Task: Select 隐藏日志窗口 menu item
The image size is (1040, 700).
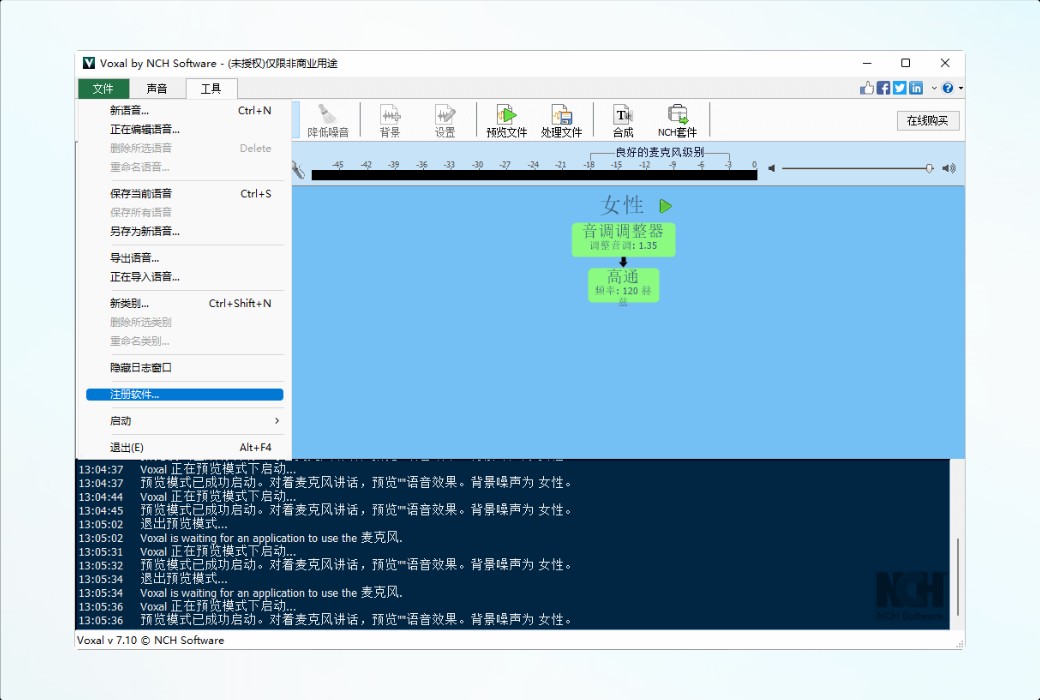Action: [x=184, y=368]
